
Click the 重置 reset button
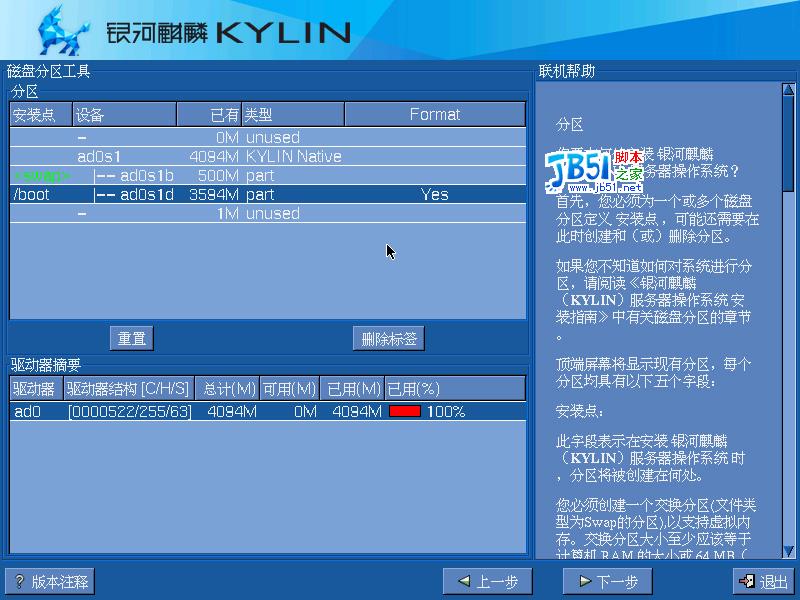click(x=132, y=338)
